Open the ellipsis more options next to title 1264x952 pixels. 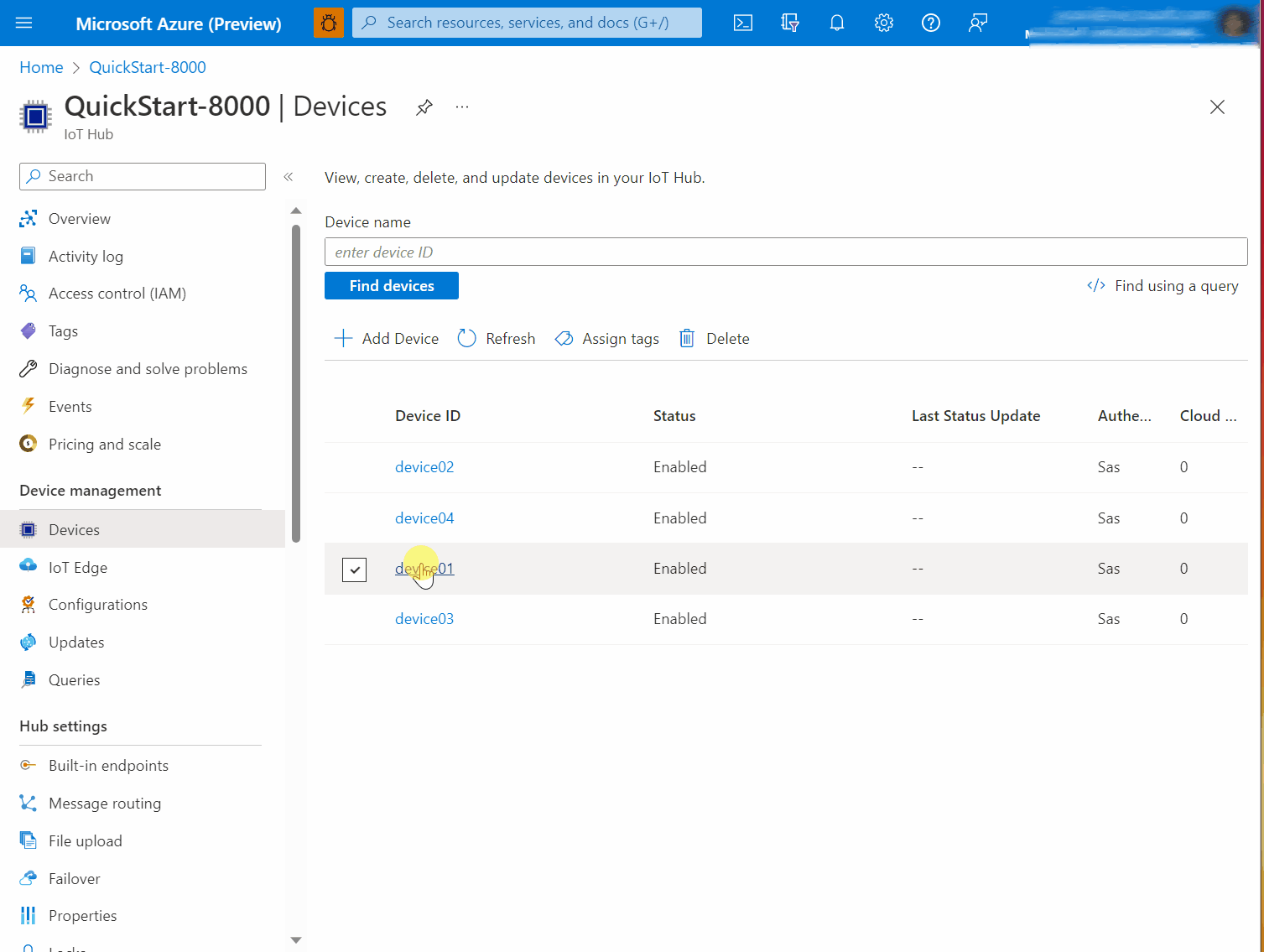pos(462,107)
